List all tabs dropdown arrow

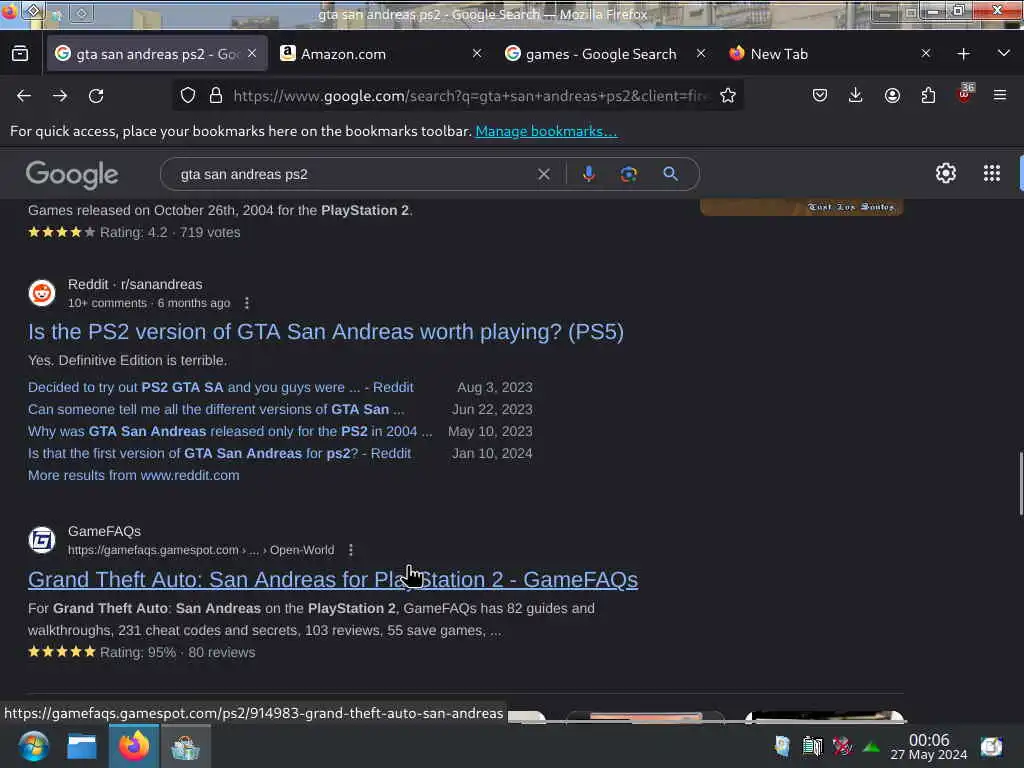(1003, 53)
